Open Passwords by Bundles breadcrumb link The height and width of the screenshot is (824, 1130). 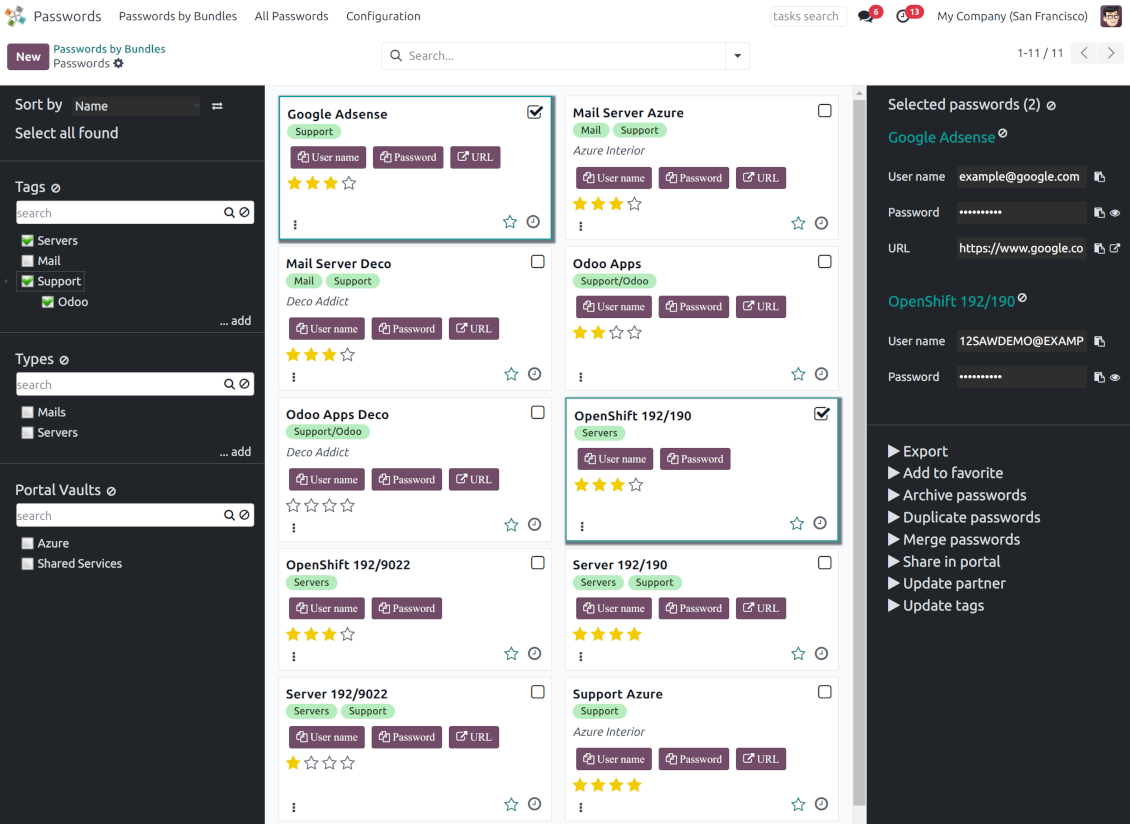click(110, 49)
